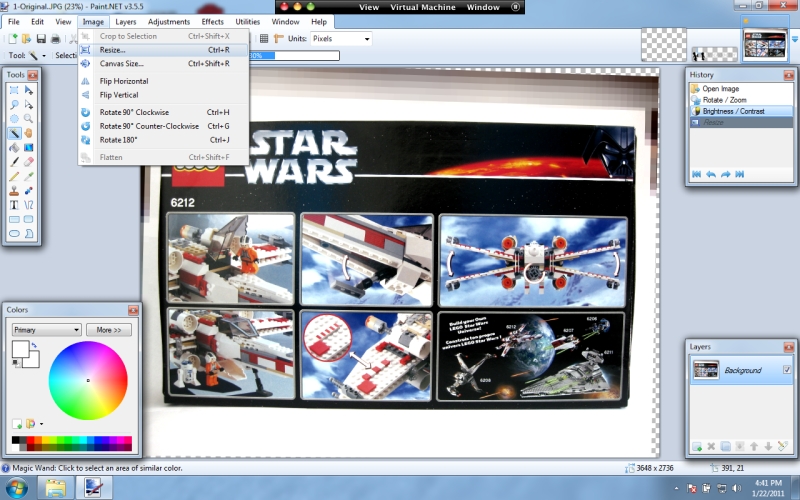
Task: Open the Effects menu
Action: (x=212, y=22)
